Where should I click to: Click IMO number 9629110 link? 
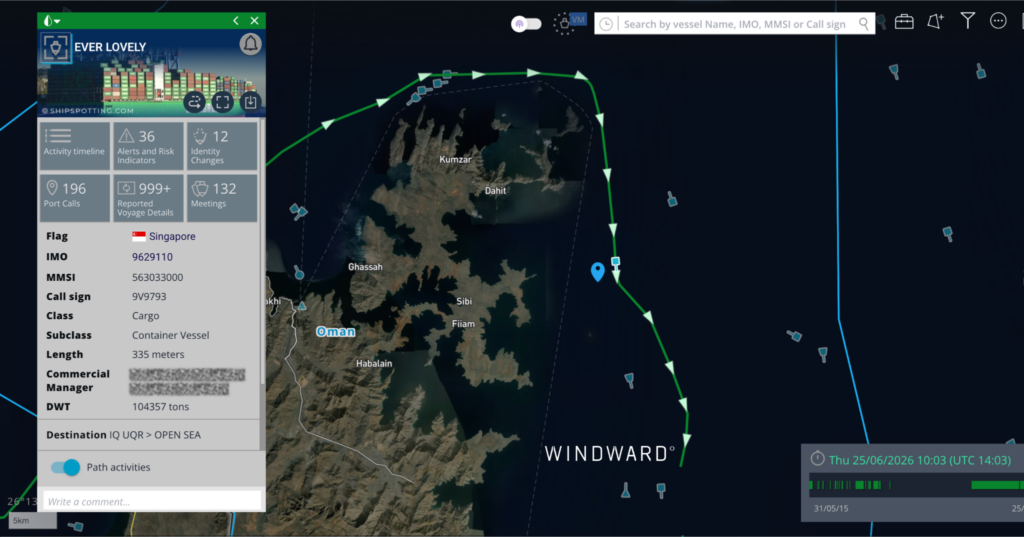pos(152,257)
